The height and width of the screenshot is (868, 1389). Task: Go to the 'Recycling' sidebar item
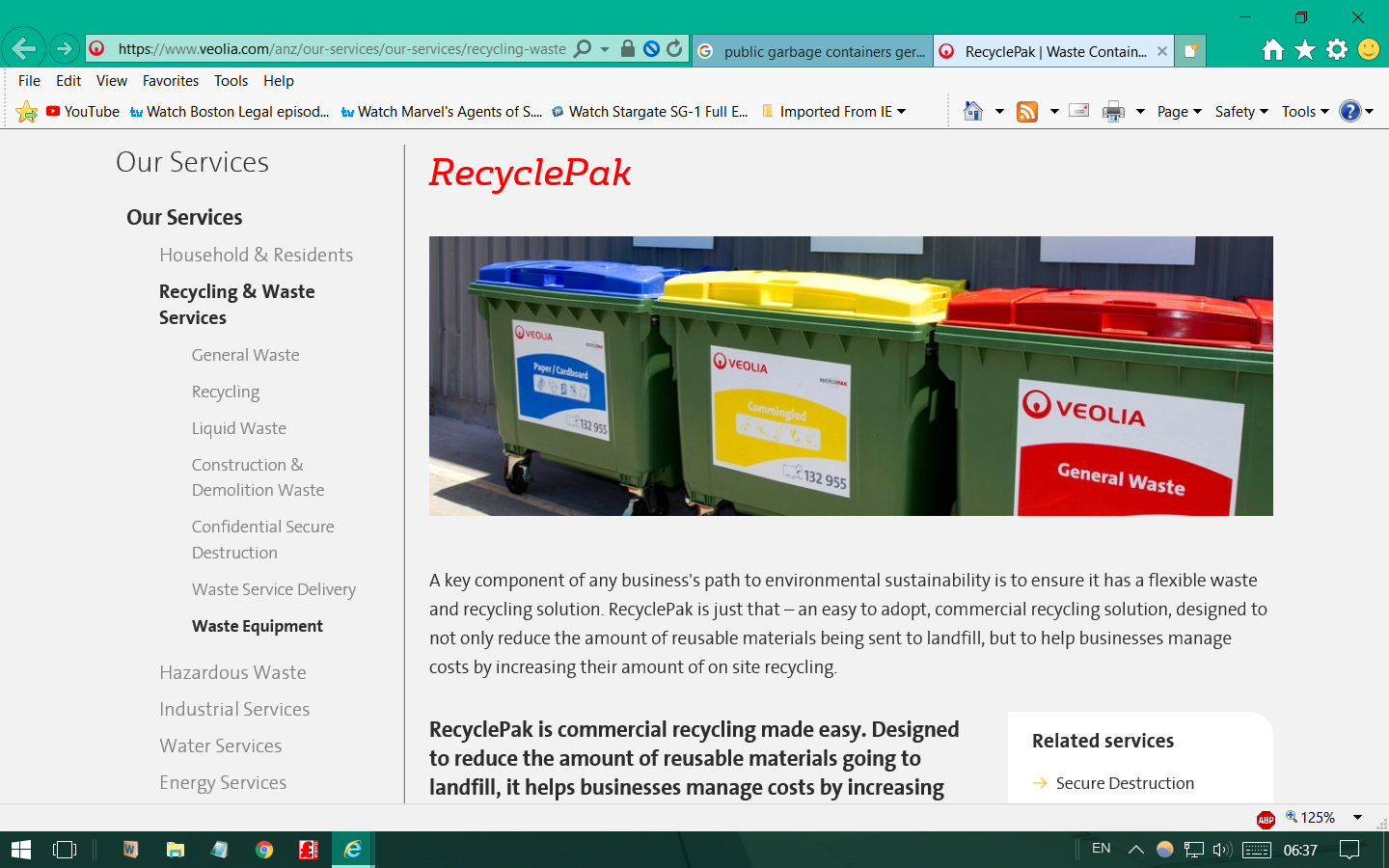[x=226, y=392]
